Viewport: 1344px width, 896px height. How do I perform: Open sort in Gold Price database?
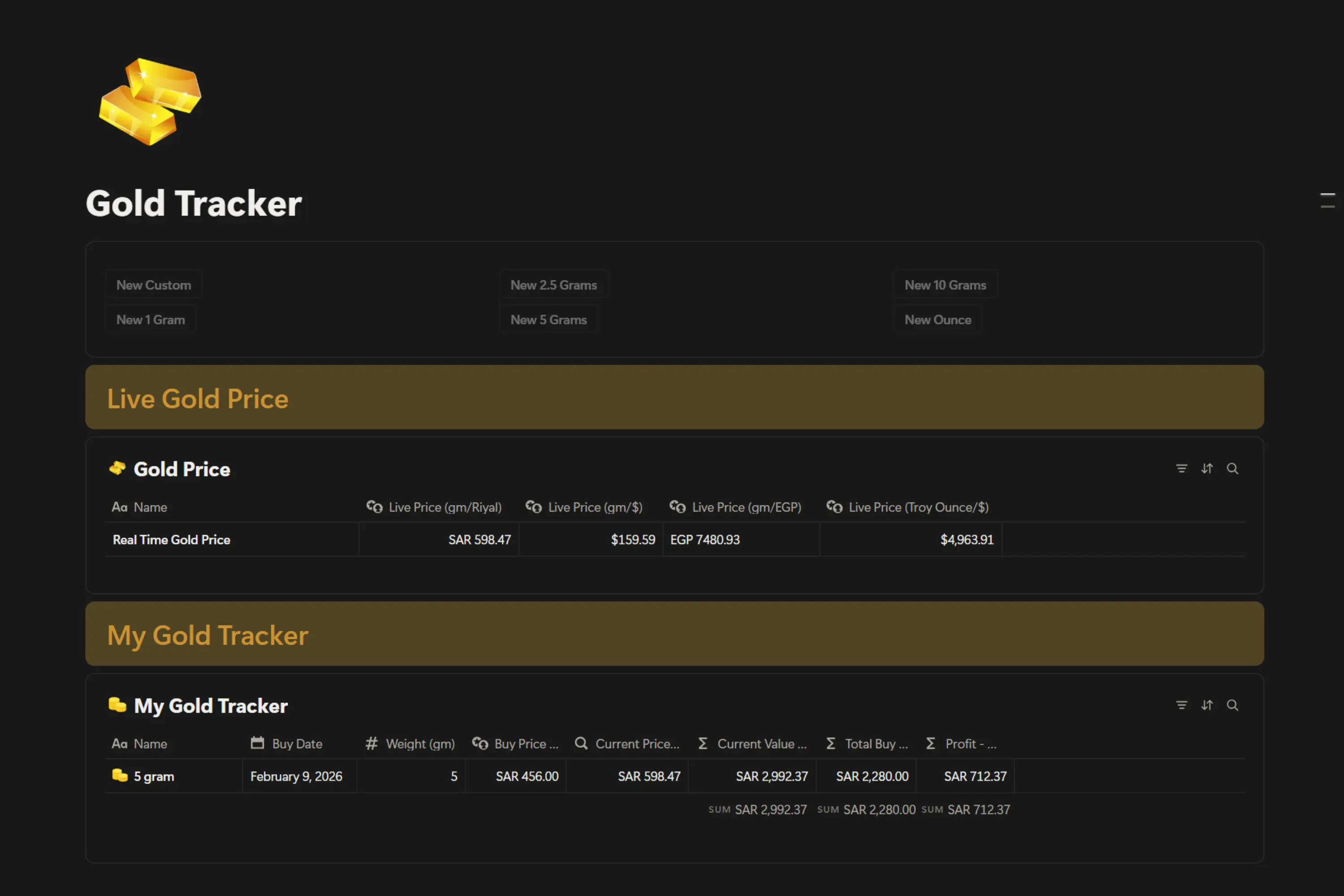click(1207, 469)
